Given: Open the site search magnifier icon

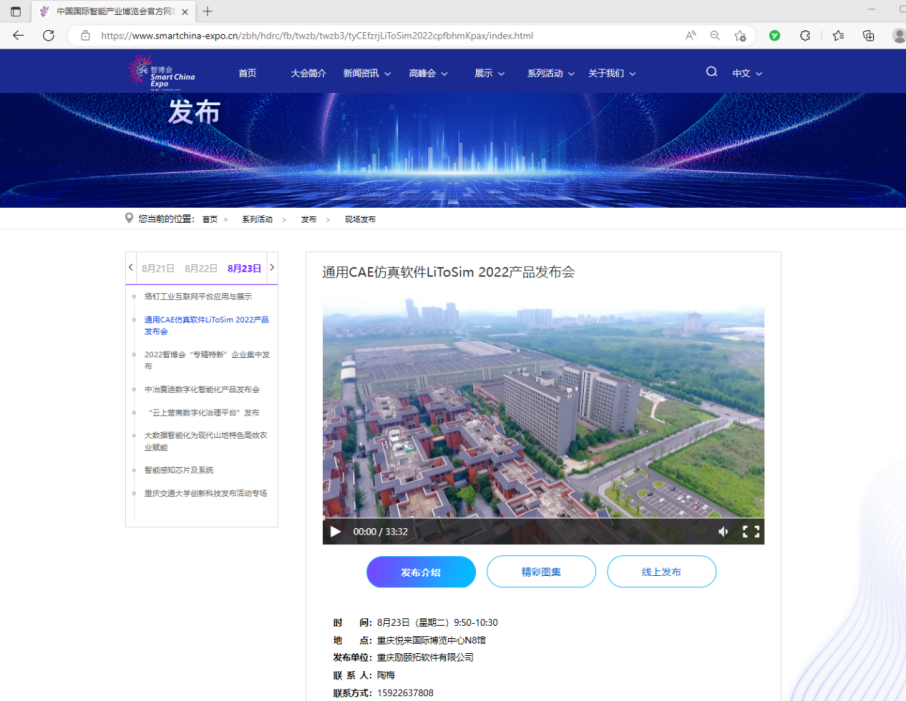Looking at the screenshot, I should coord(711,72).
